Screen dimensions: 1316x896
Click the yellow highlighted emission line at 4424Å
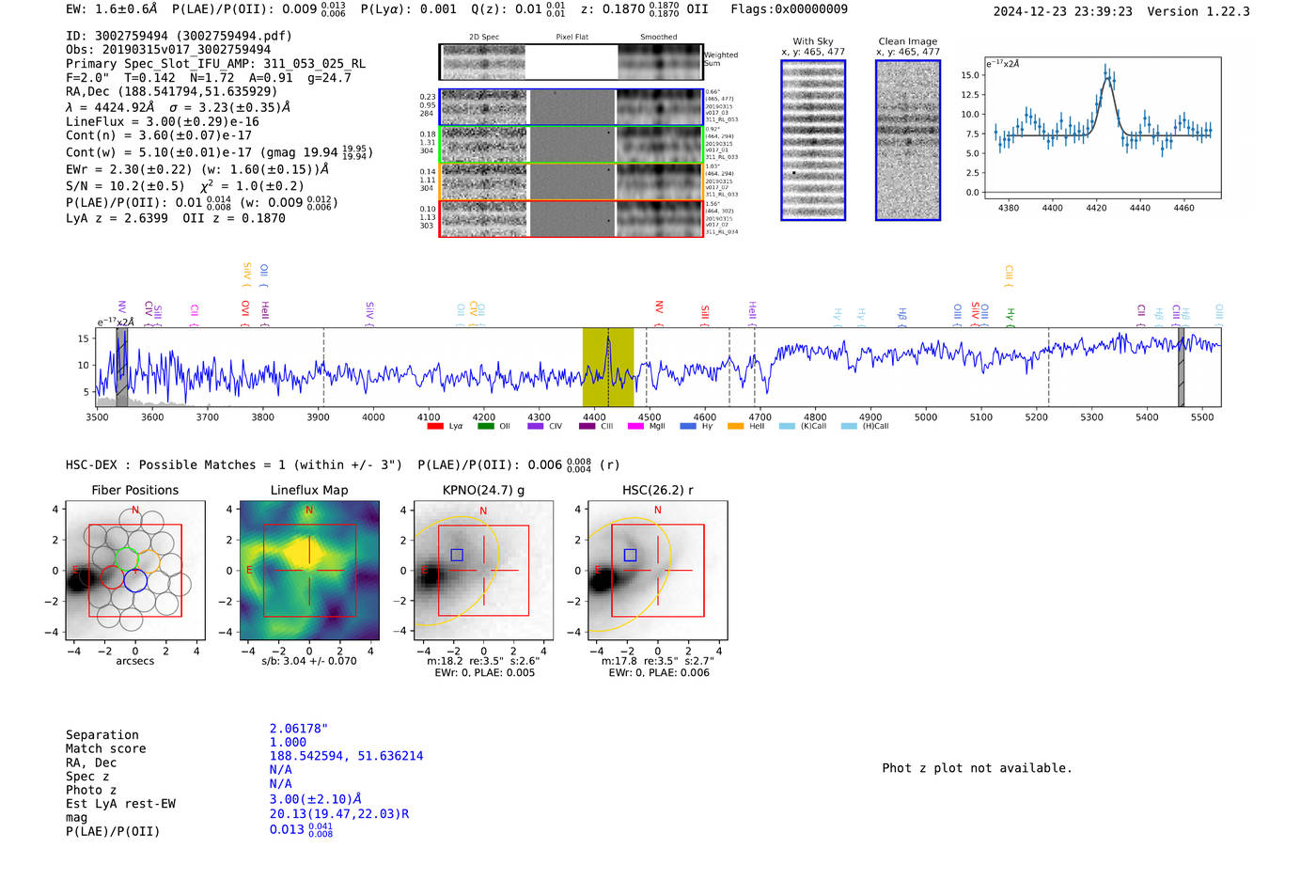[608, 368]
